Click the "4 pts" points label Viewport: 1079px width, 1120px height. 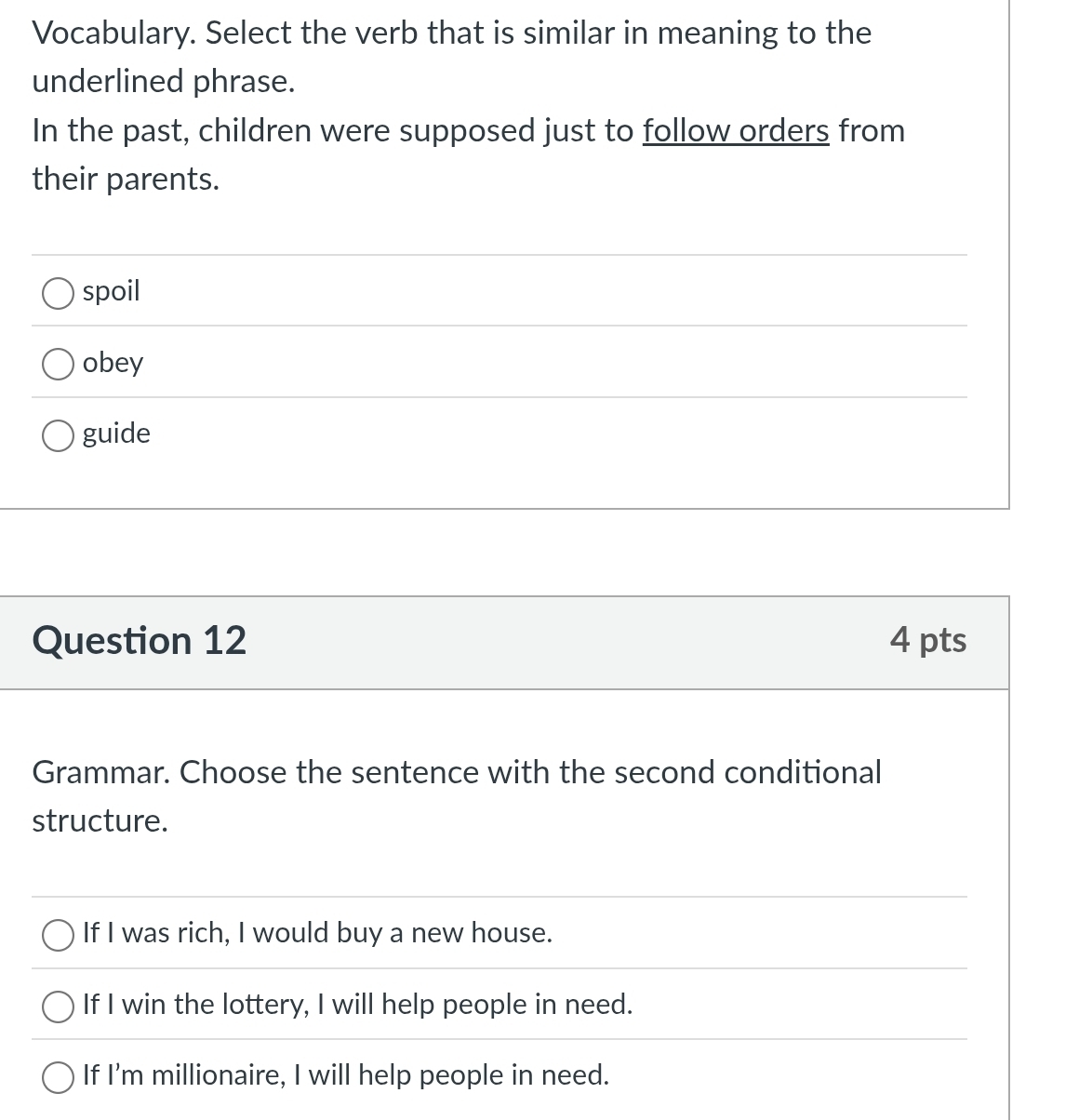click(927, 641)
